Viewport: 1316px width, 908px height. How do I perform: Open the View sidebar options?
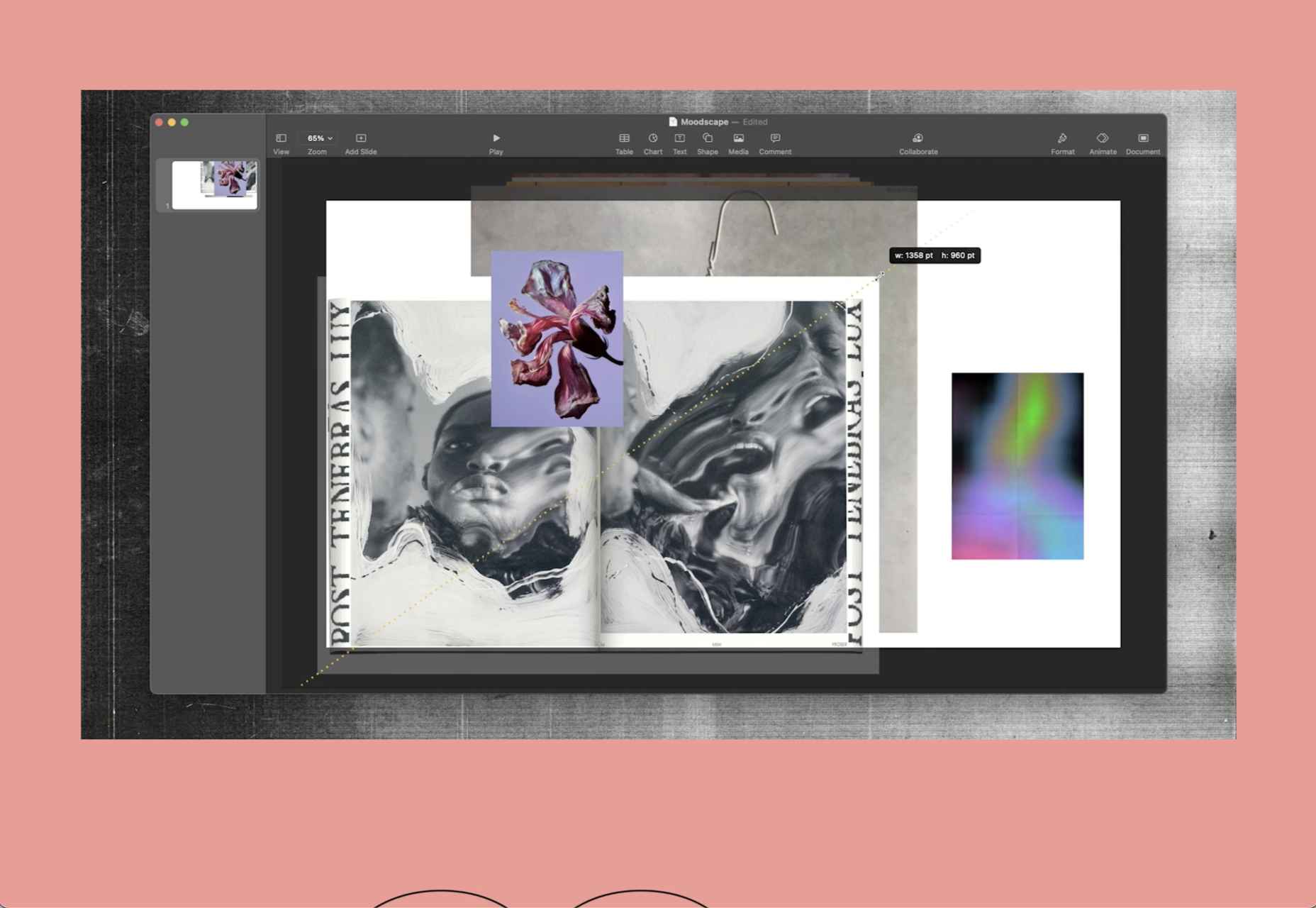coord(281,143)
